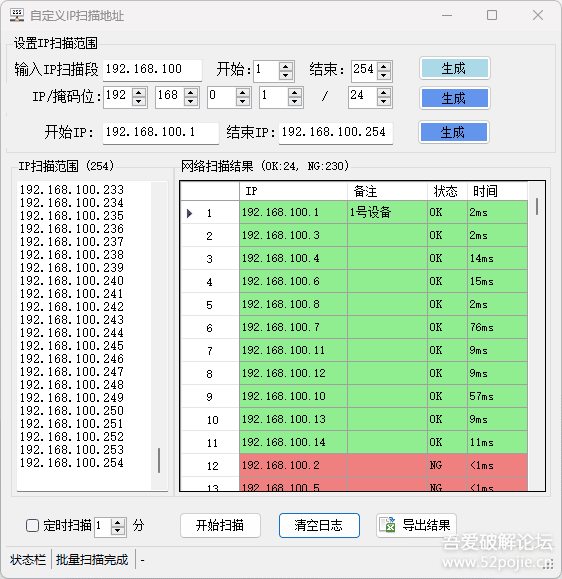Click the 1号设备 remark cell

[x=387, y=212]
